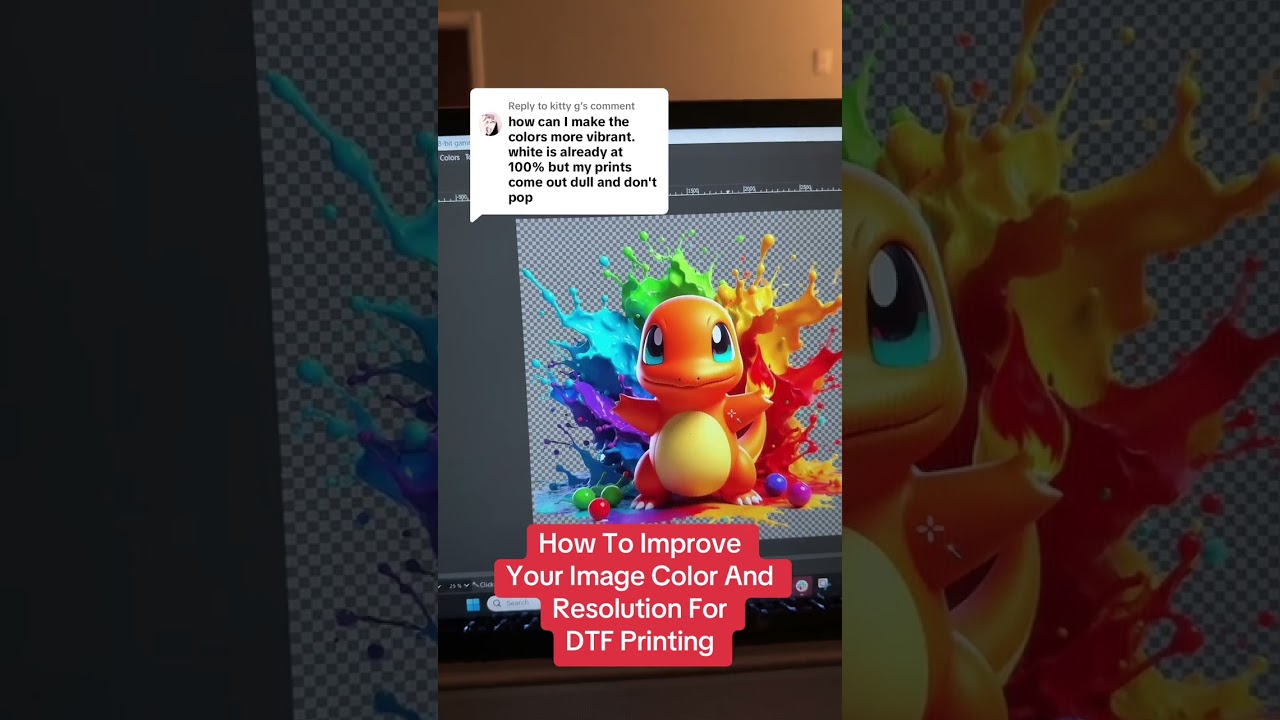This screenshot has width=1280, height=720.
Task: Click kitty g's avatar in comment
Action: [x=490, y=124]
